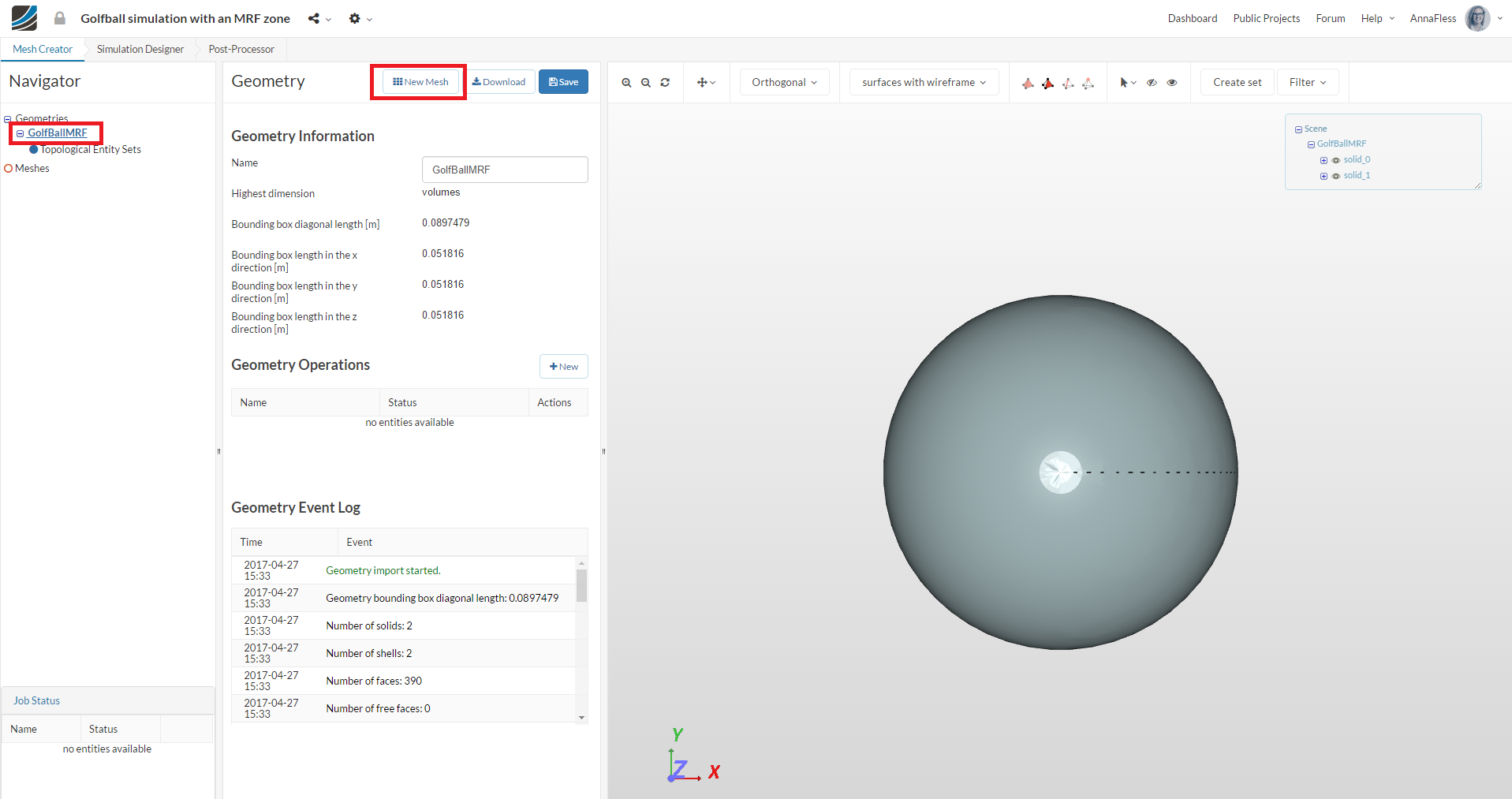Viewport: 1512px width, 799px height.
Task: Click the Geometry Event Log scrollbar
Action: [581, 586]
